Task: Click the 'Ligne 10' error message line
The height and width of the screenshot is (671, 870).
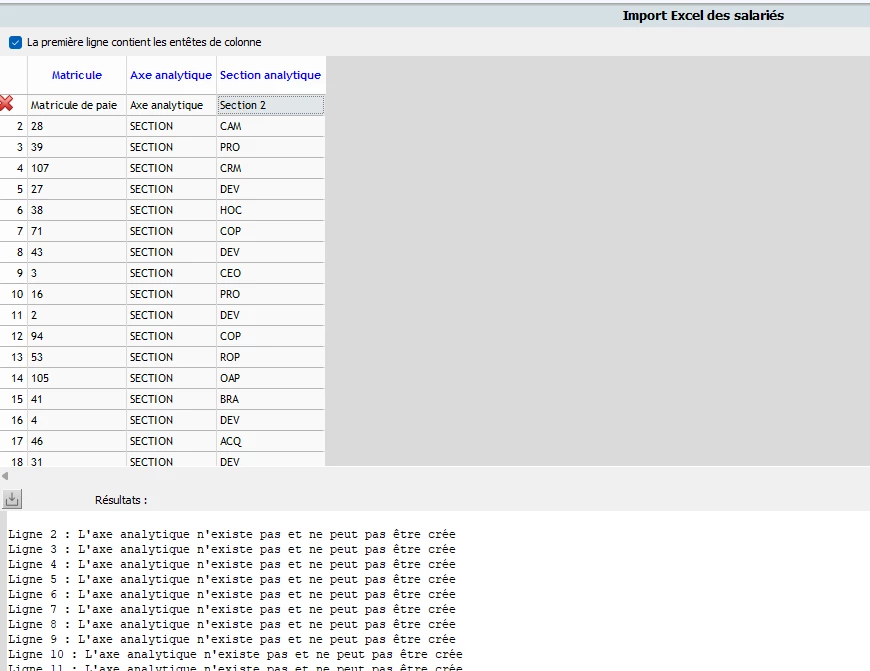Action: pyautogui.click(x=235, y=654)
